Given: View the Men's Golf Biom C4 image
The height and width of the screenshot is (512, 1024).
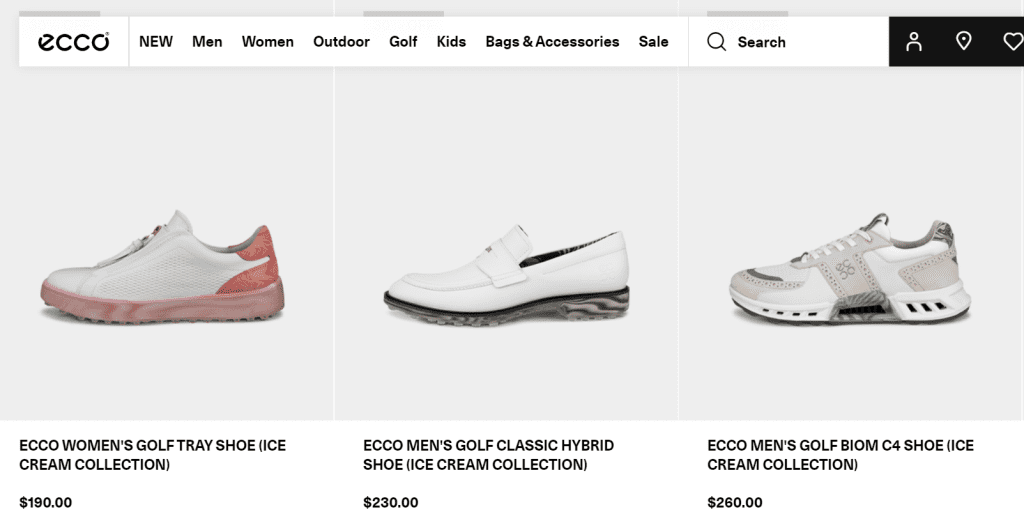Looking at the screenshot, I should click(x=849, y=270).
